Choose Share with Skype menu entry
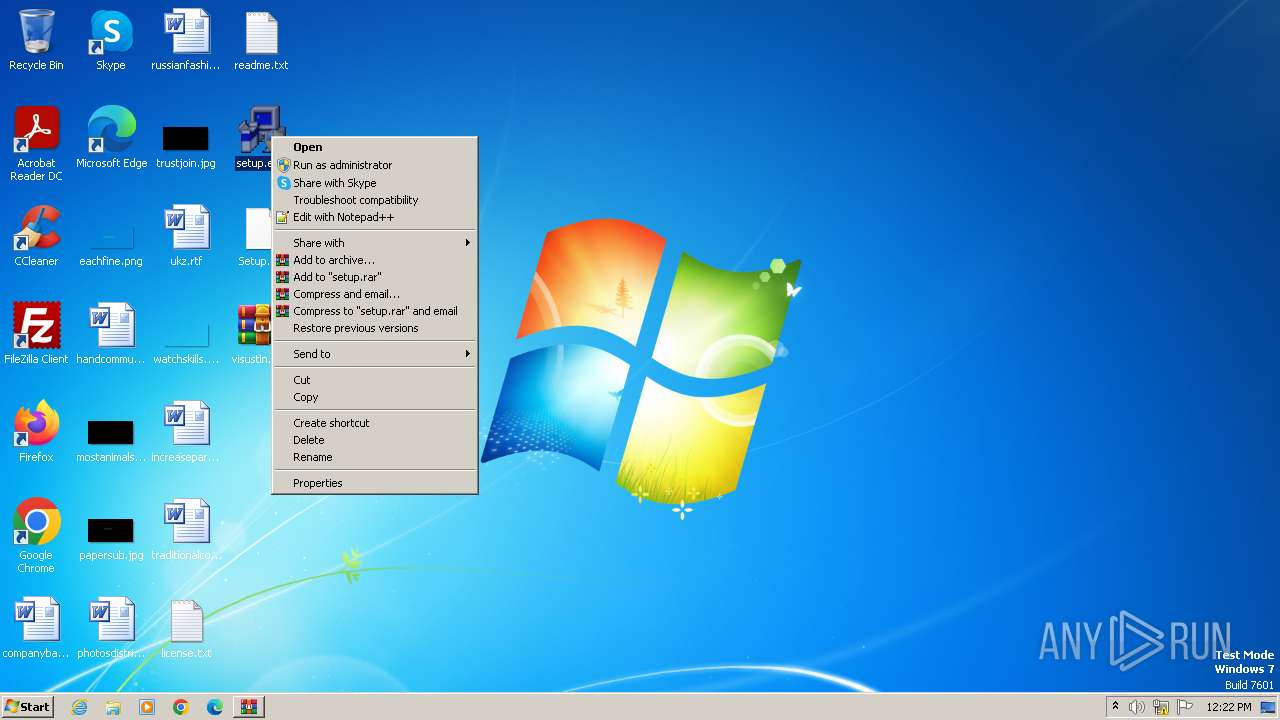This screenshot has width=1280, height=720. [375, 183]
